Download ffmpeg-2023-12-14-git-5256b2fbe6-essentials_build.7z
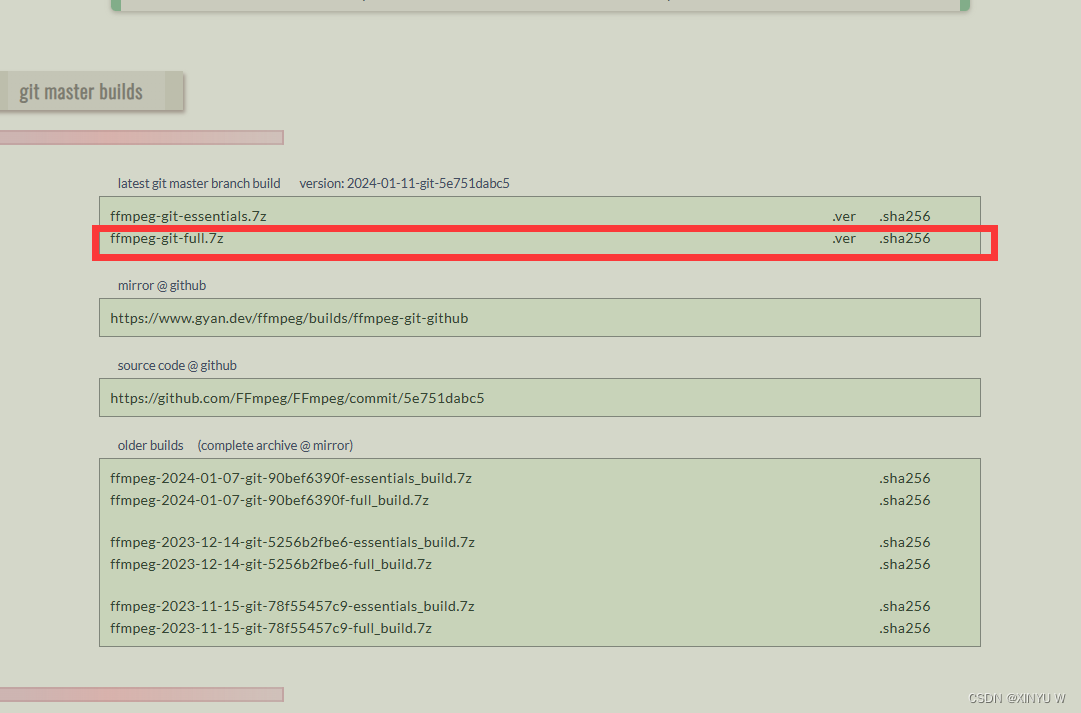Screen dimensions: 1081x713 [292, 542]
